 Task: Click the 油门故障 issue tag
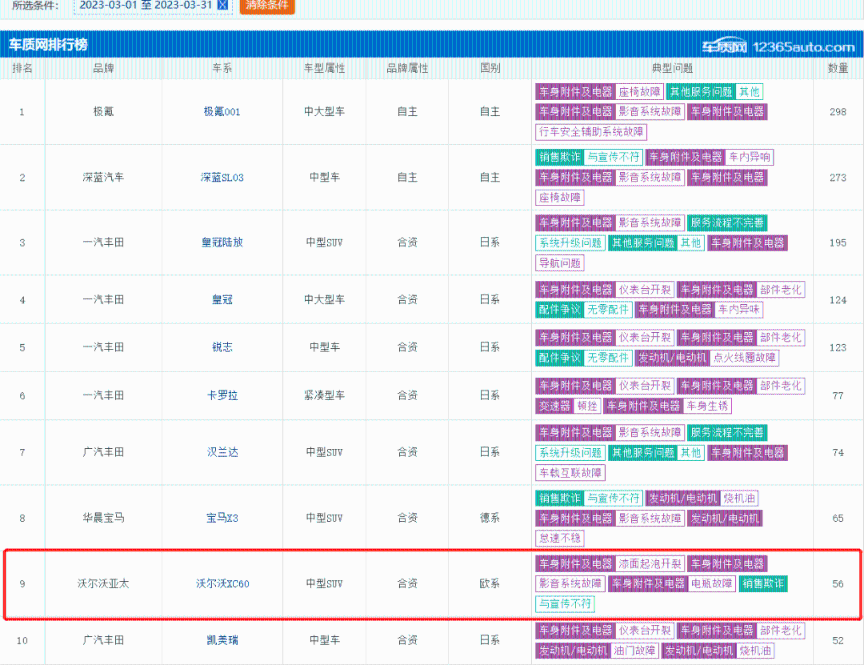click(634, 651)
